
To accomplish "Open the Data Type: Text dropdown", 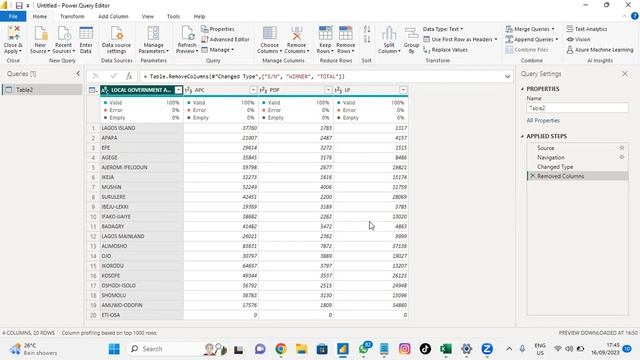I will tap(443, 29).
